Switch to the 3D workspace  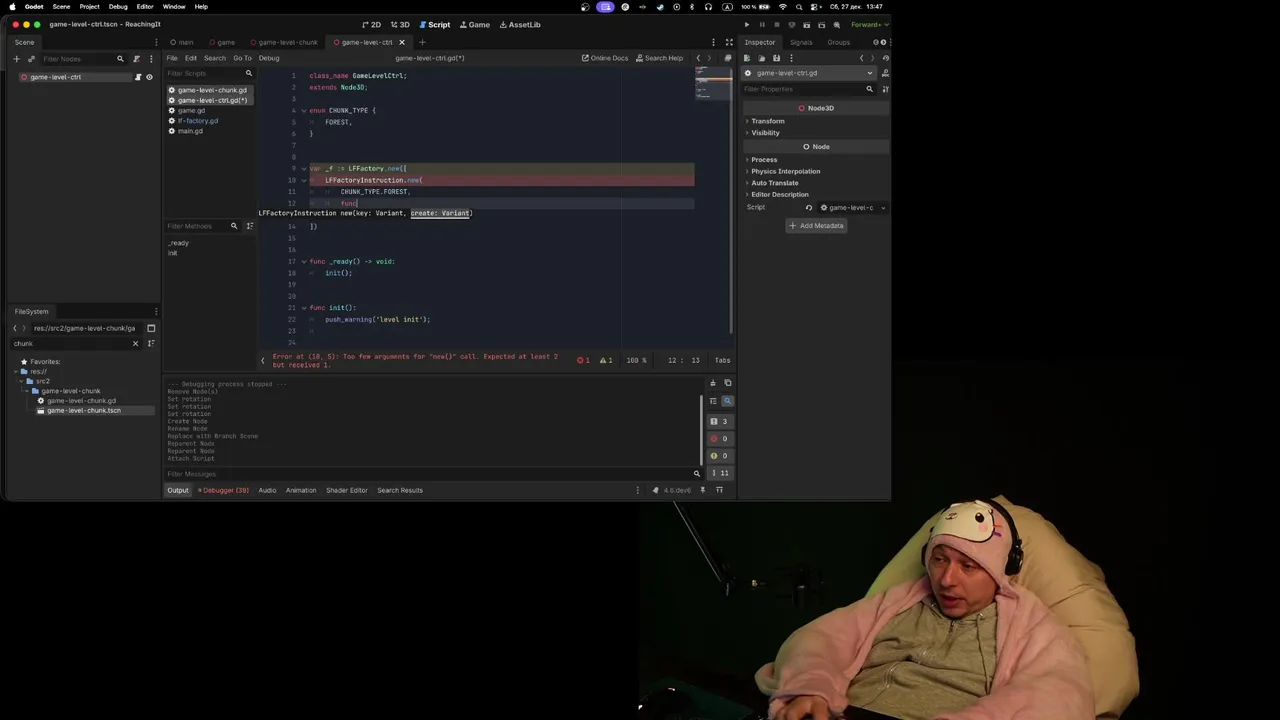(400, 24)
